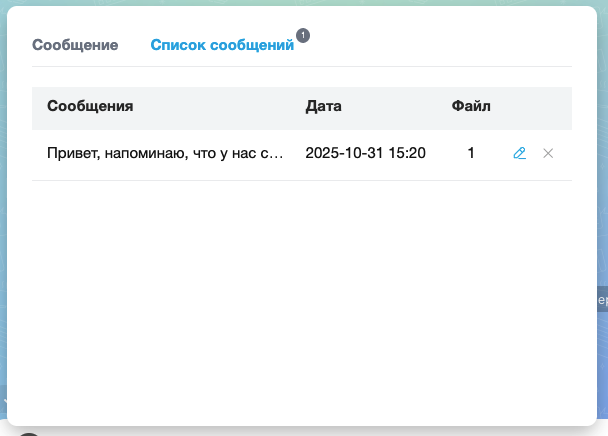Click the Файл column header
This screenshot has height=436, width=608.
471,106
